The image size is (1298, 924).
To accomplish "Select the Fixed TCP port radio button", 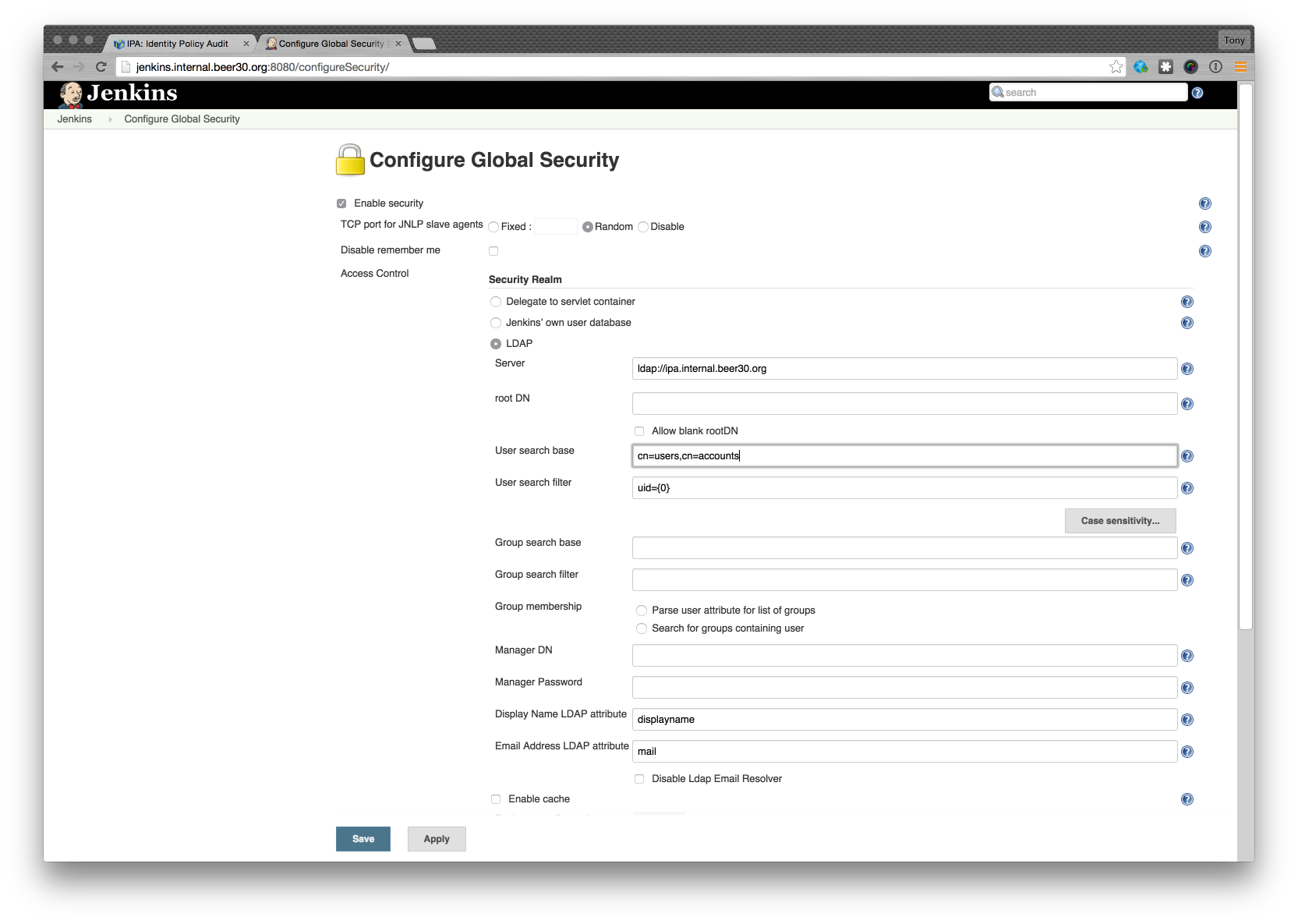I will [493, 227].
